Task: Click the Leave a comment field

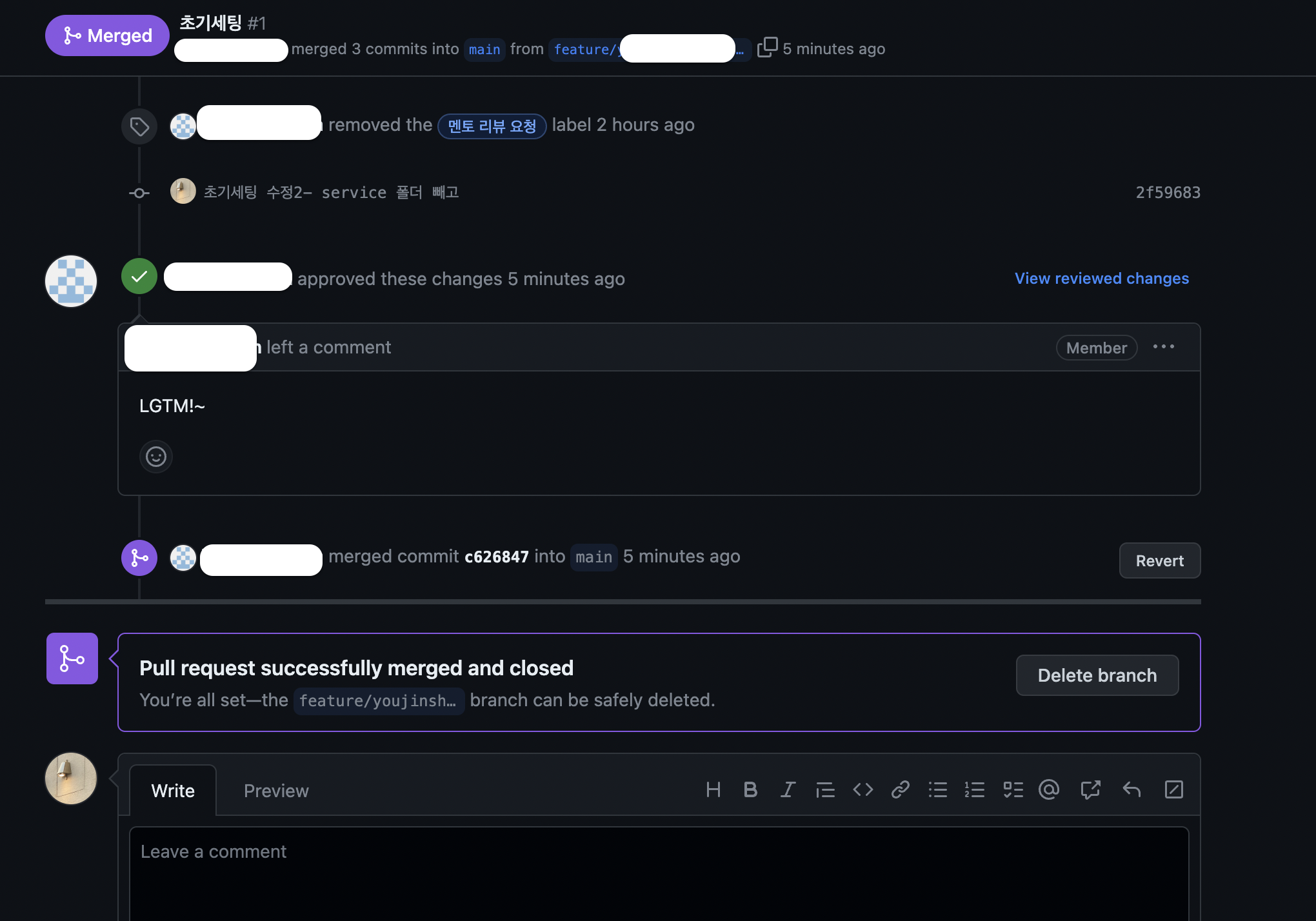Action: (658, 871)
